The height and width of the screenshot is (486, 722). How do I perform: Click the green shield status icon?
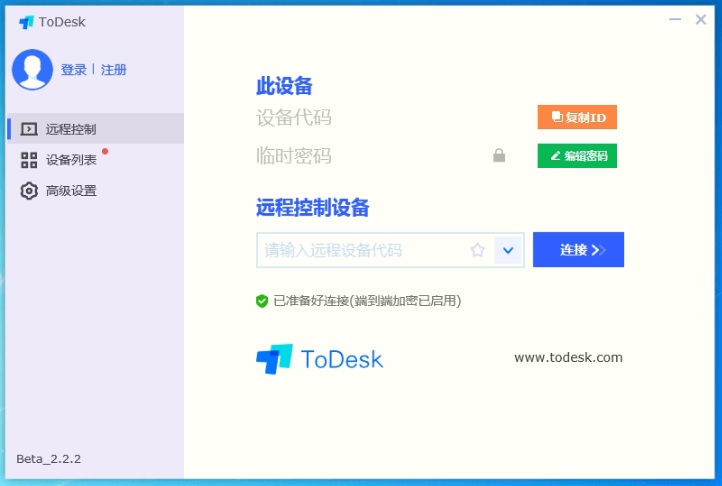coord(262,301)
